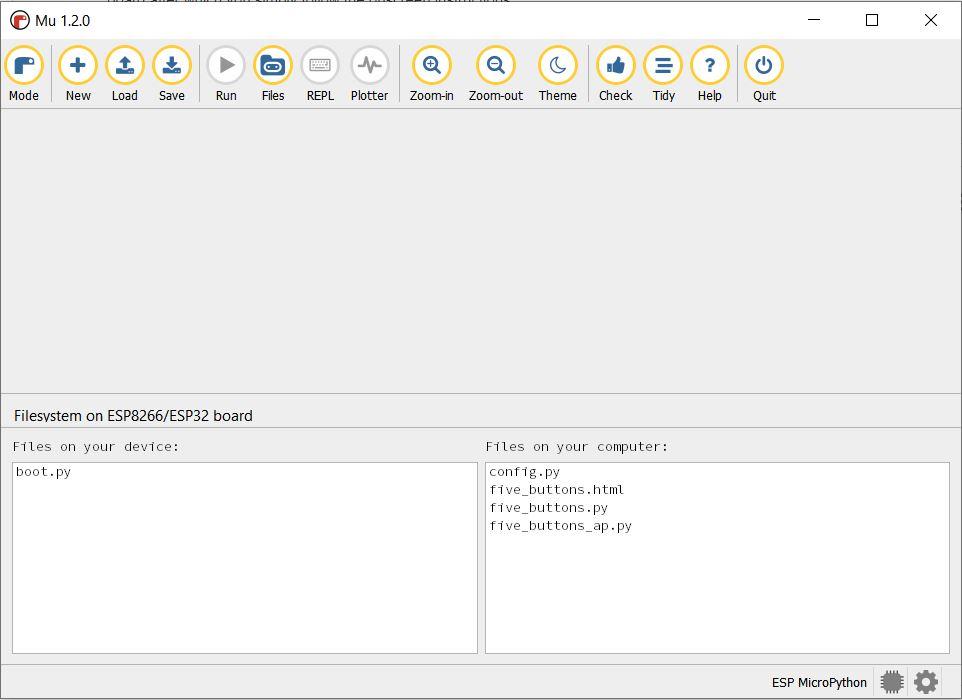Screen dimensions: 962x700
Task: Open the Mode selector
Action: 24,74
